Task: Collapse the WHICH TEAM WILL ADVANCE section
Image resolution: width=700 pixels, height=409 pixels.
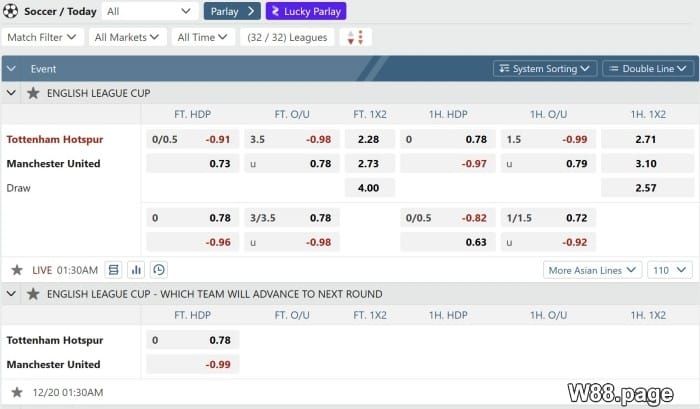Action: [11, 294]
